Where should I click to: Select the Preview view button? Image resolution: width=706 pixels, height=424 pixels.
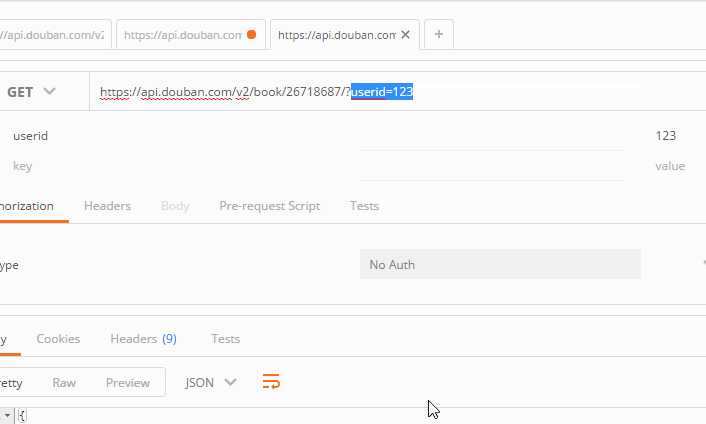point(128,383)
